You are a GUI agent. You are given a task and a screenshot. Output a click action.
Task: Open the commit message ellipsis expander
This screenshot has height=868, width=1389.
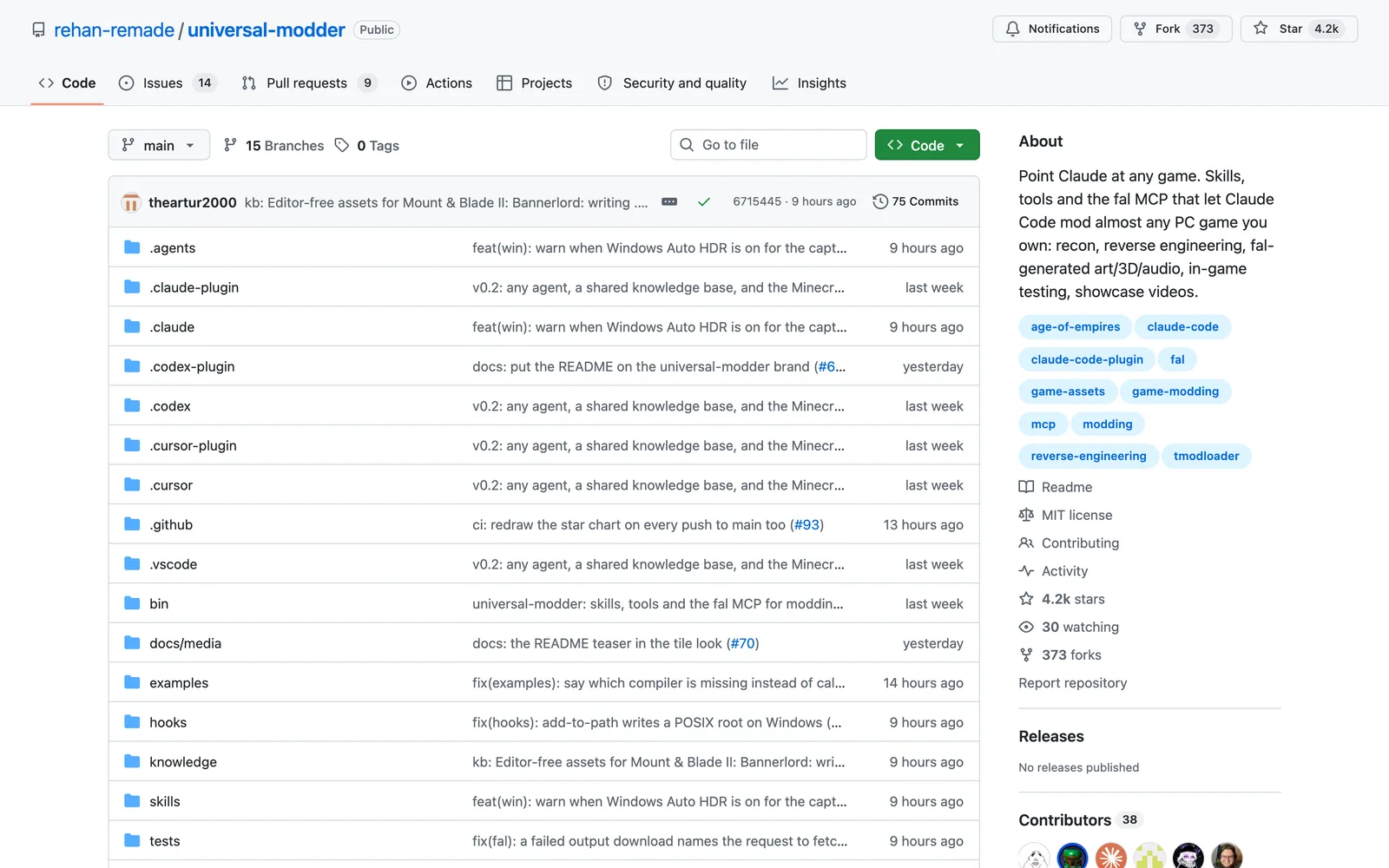click(x=669, y=201)
